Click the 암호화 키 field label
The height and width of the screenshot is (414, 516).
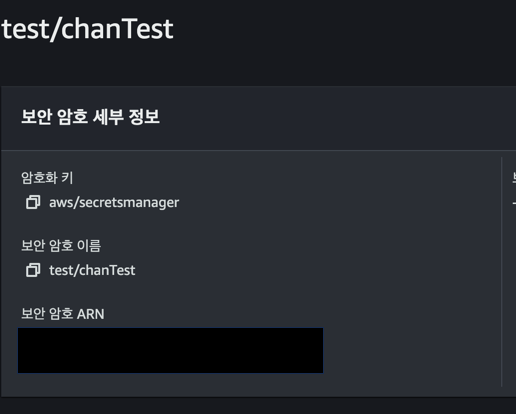point(47,178)
